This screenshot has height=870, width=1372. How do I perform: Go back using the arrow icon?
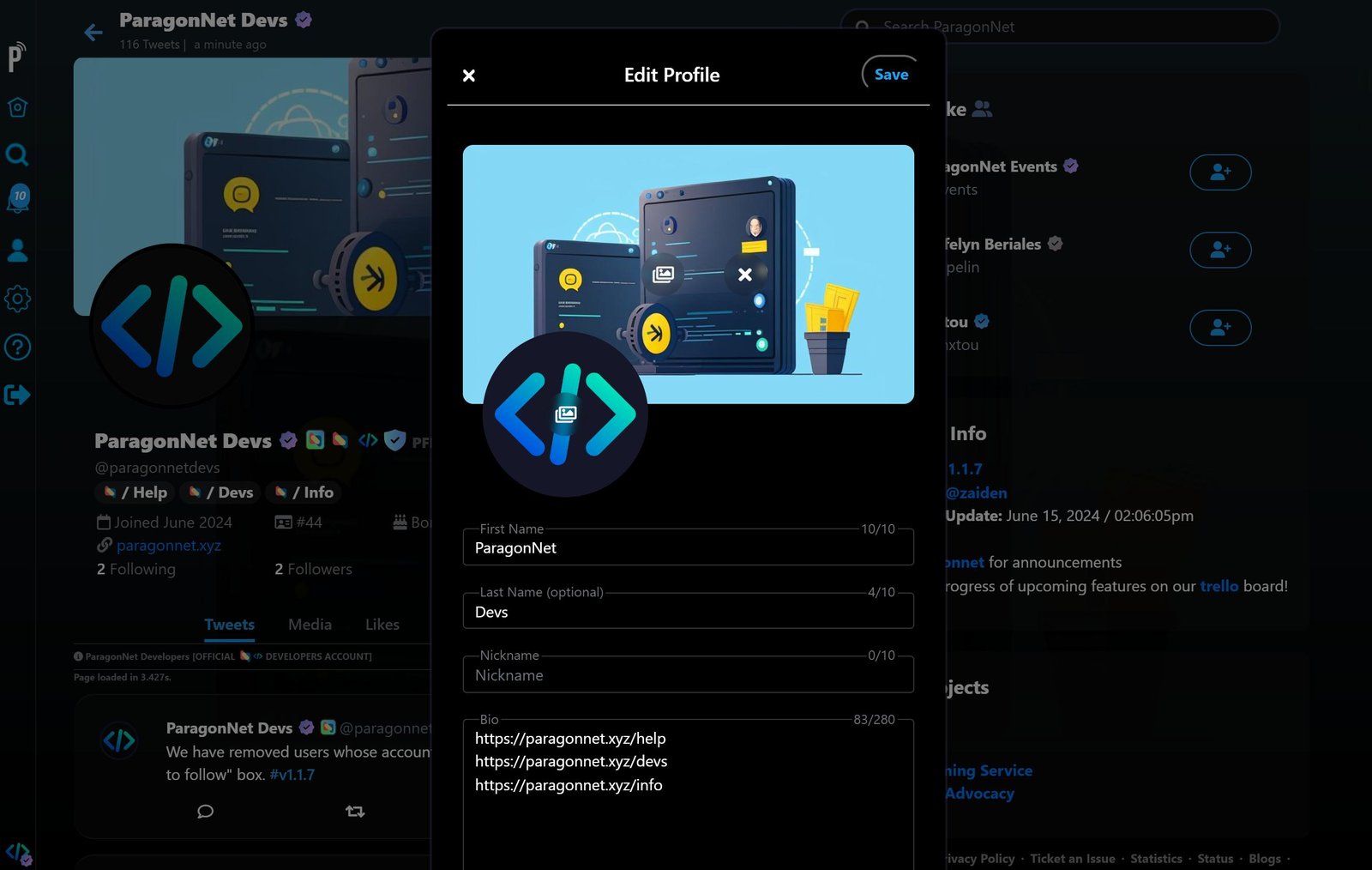[x=93, y=33]
